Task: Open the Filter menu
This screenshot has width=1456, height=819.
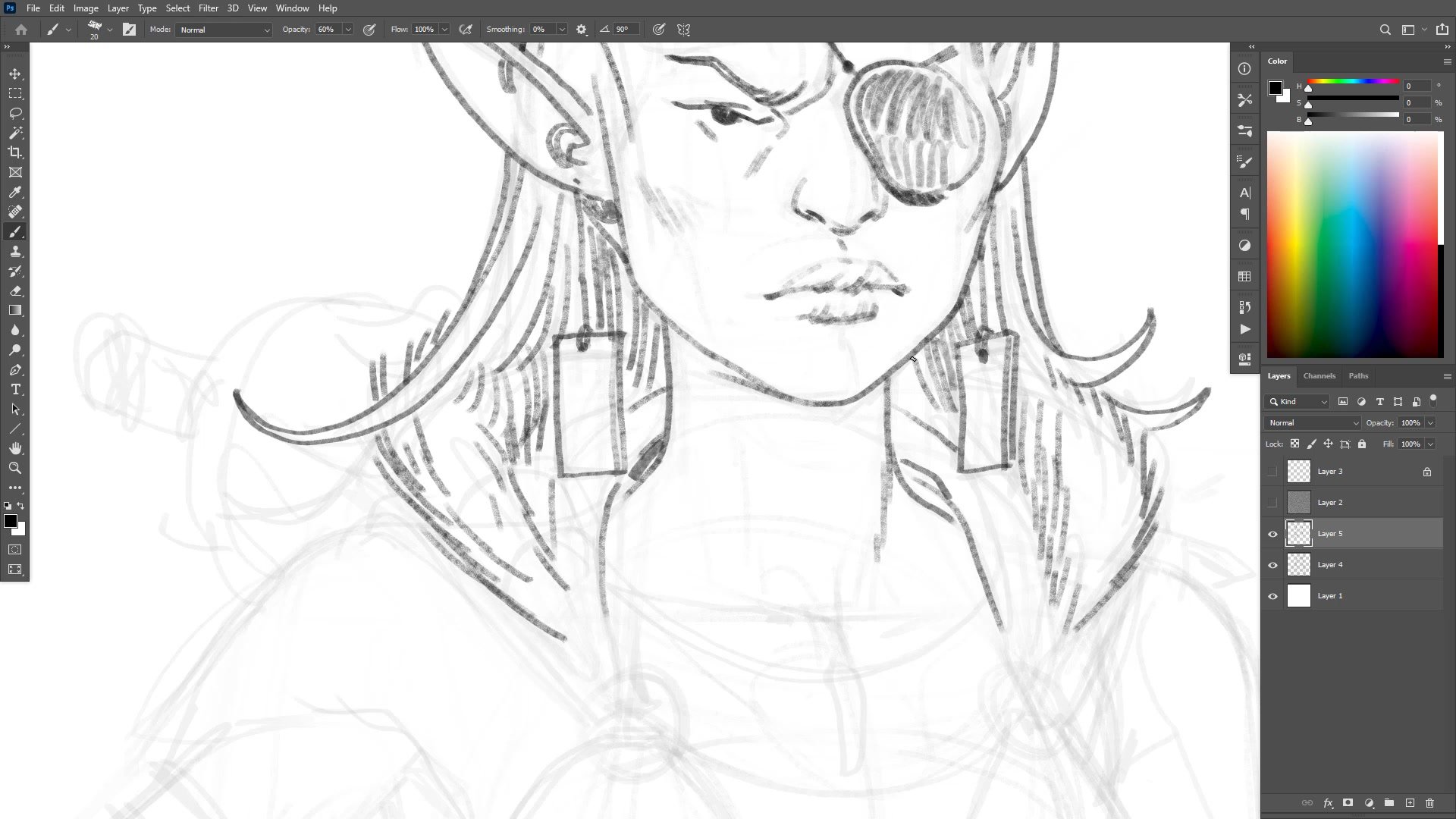Action: coord(208,8)
